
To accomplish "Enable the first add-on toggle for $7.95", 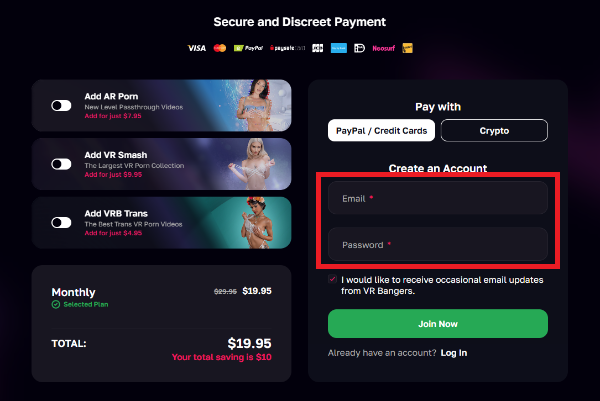I will coord(62,105).
